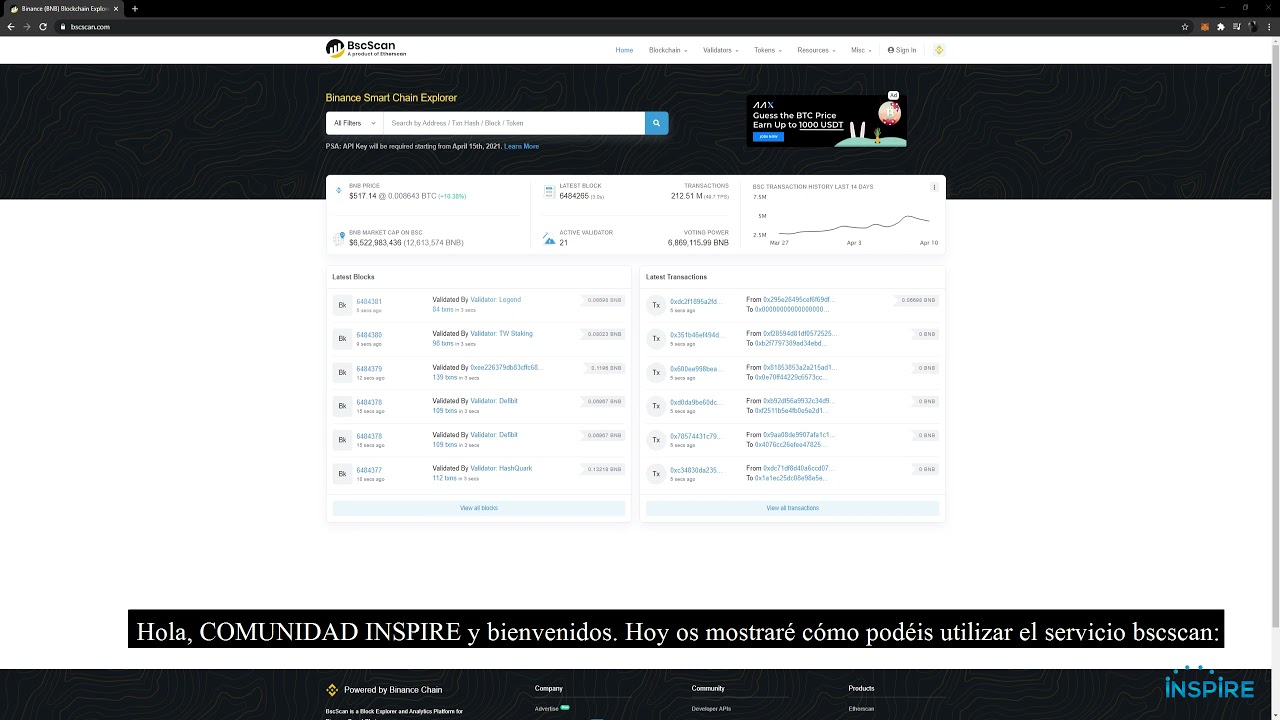Click the browser reload button

(x=43, y=27)
